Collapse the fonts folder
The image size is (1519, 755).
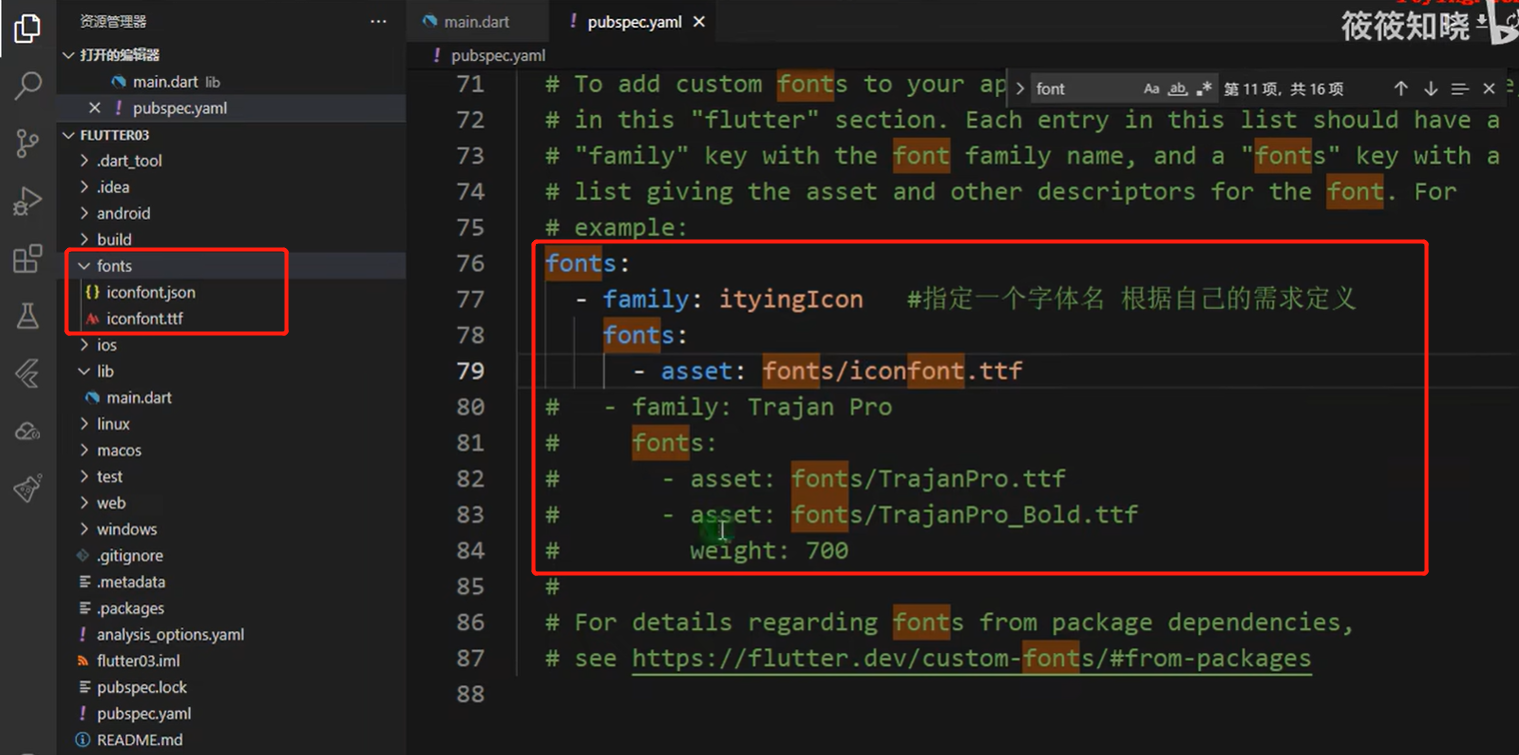(x=84, y=266)
